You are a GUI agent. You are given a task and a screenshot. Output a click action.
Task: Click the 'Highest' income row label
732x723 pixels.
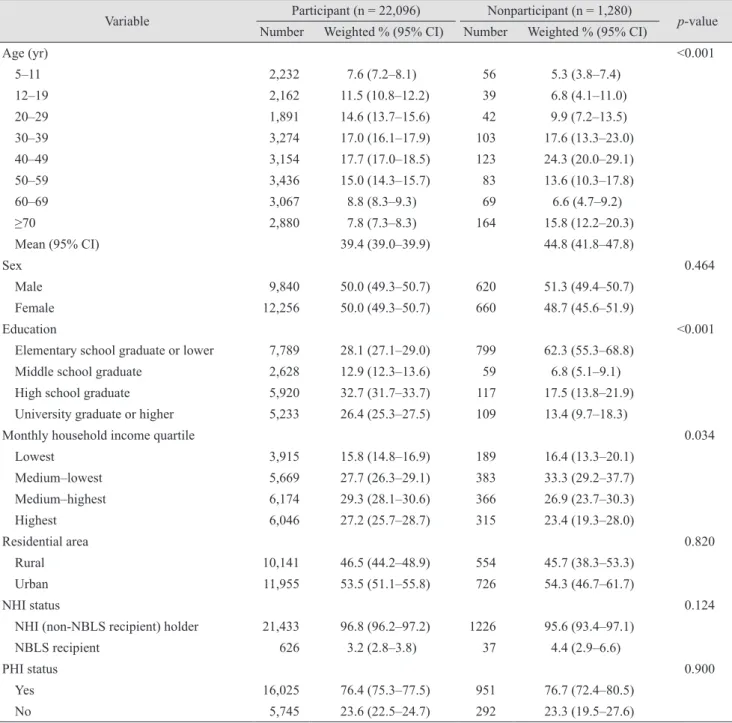point(35,520)
